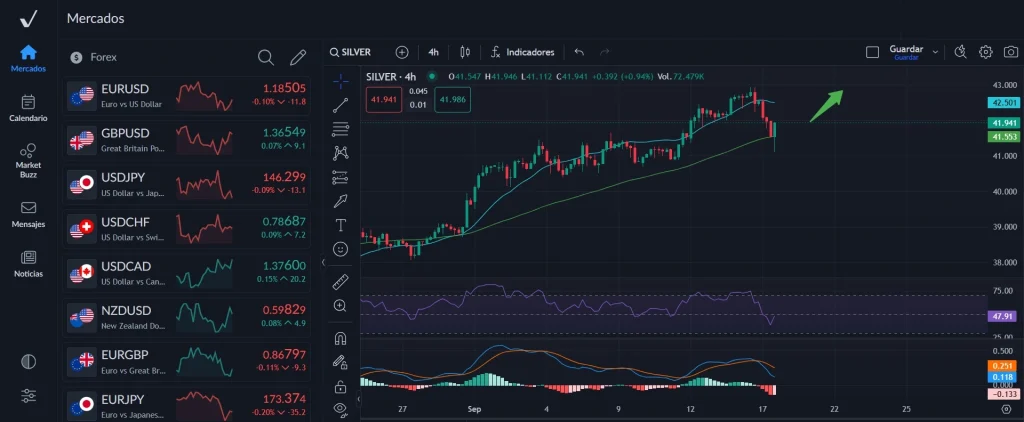Open the Forex category selector
The width and height of the screenshot is (1024, 422).
click(x=94, y=57)
